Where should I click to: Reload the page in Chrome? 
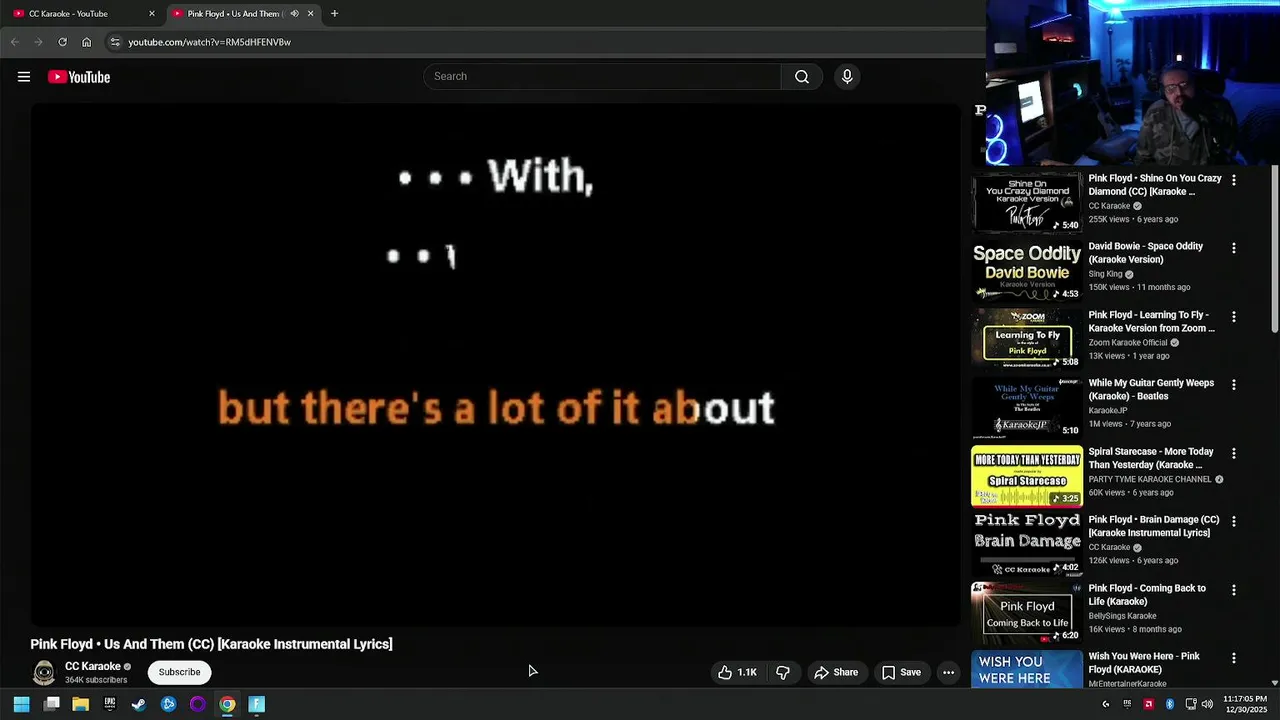click(x=62, y=42)
